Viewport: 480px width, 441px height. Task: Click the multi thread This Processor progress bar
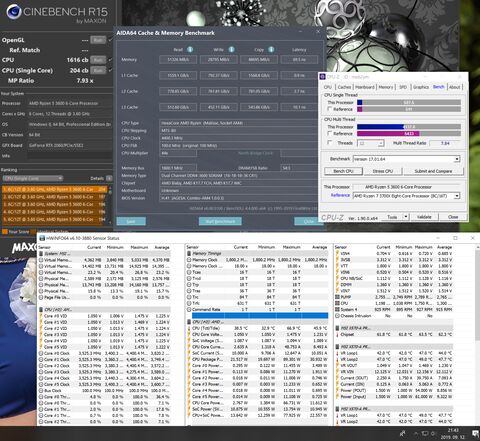pyautogui.click(x=409, y=127)
